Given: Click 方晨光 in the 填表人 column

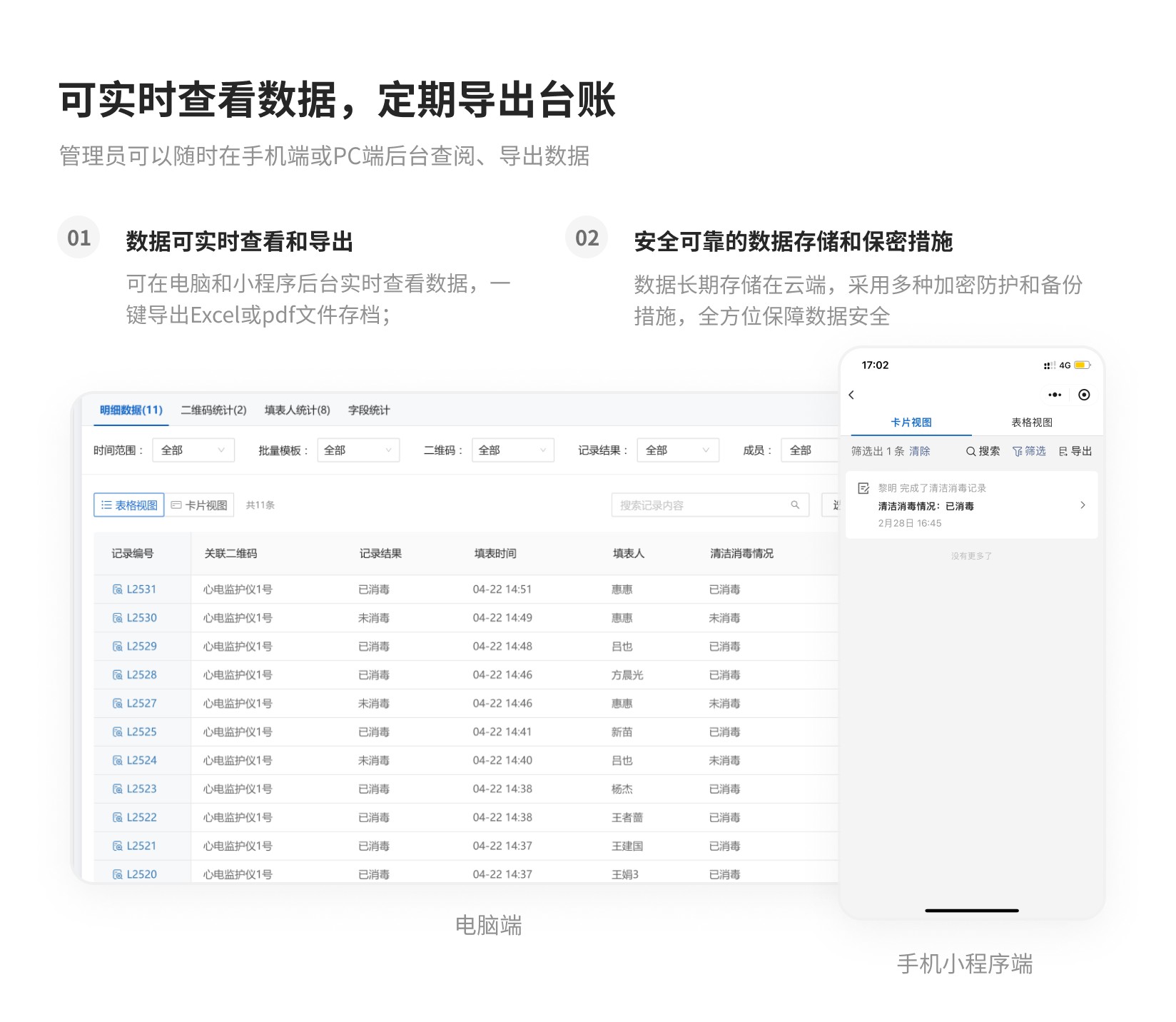Looking at the screenshot, I should [627, 675].
